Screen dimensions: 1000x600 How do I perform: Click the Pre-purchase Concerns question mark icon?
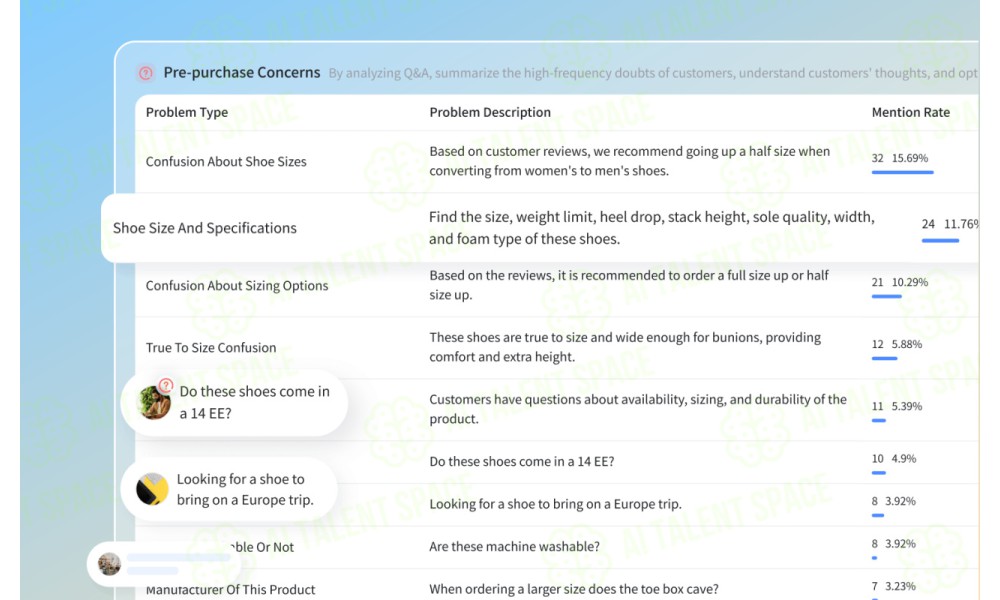tap(146, 73)
